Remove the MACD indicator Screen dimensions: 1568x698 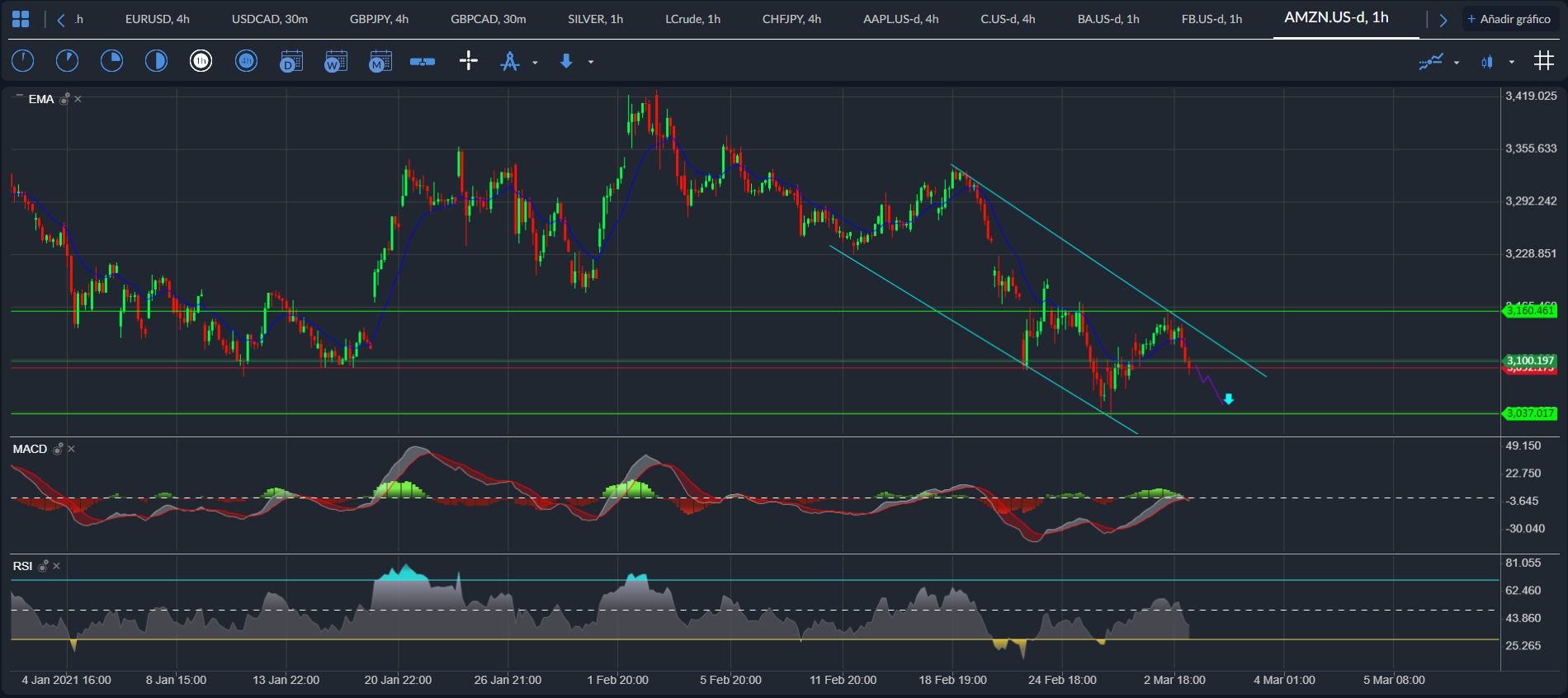pos(71,449)
